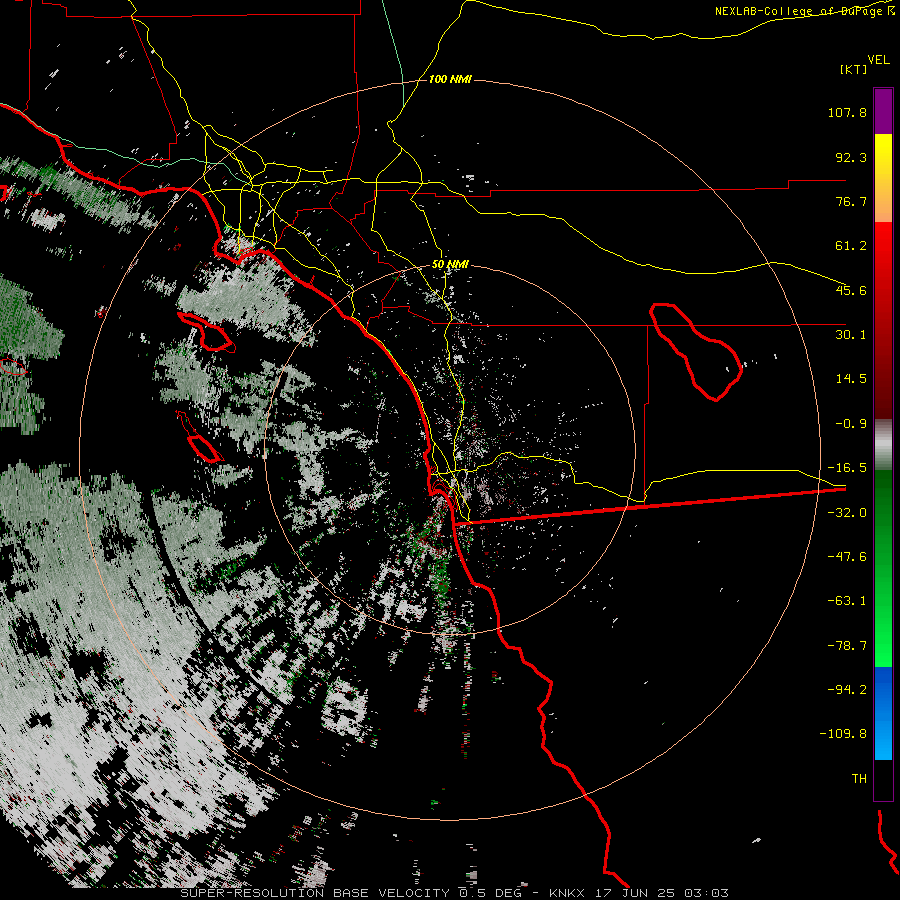Click the -16.5 scale value
This screenshot has width=900, height=900.
[847, 468]
